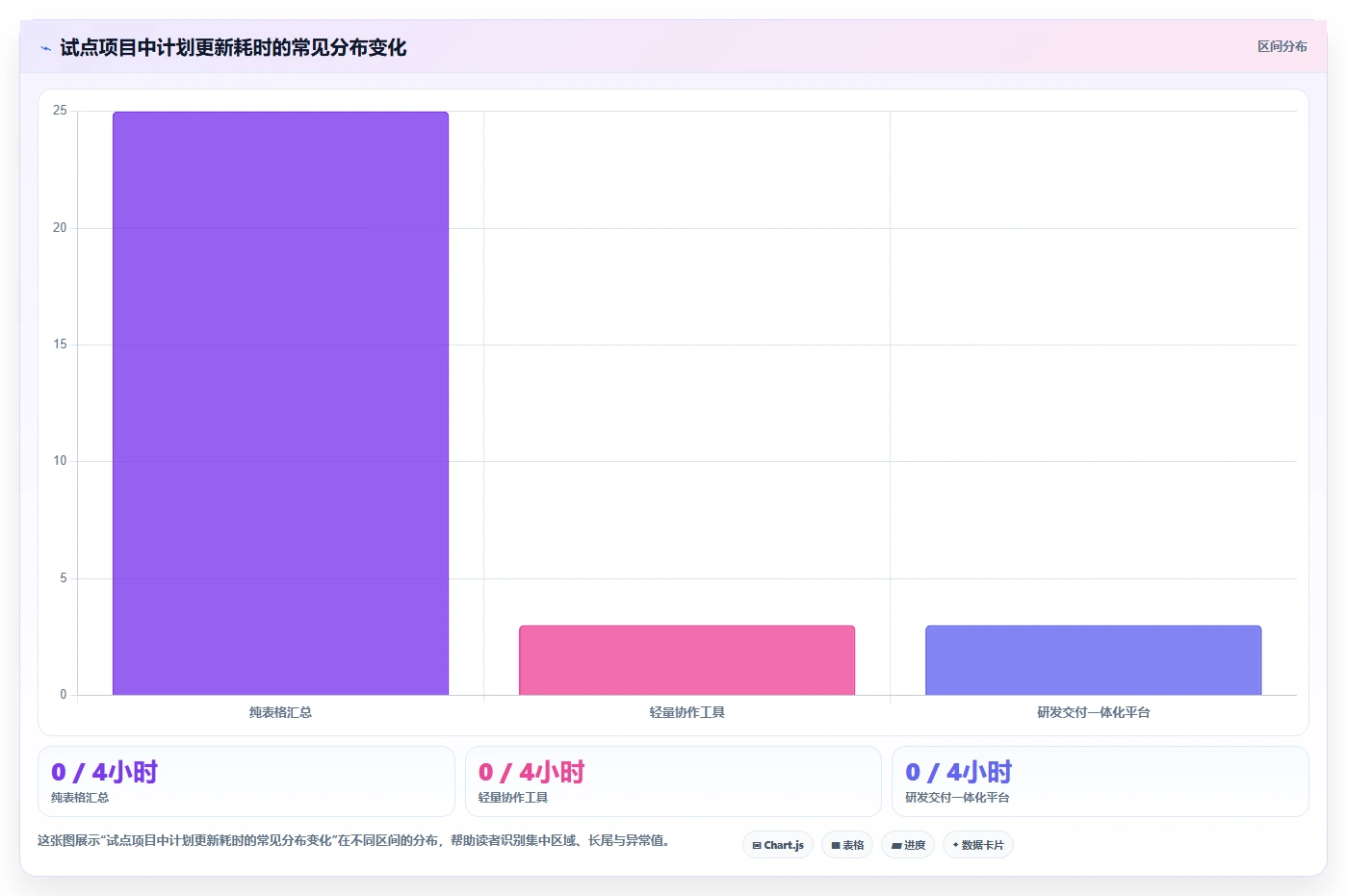1347x896 pixels.
Task: Click the "研发交付一体化平台" caption inside the third data card
Action: 957,798
